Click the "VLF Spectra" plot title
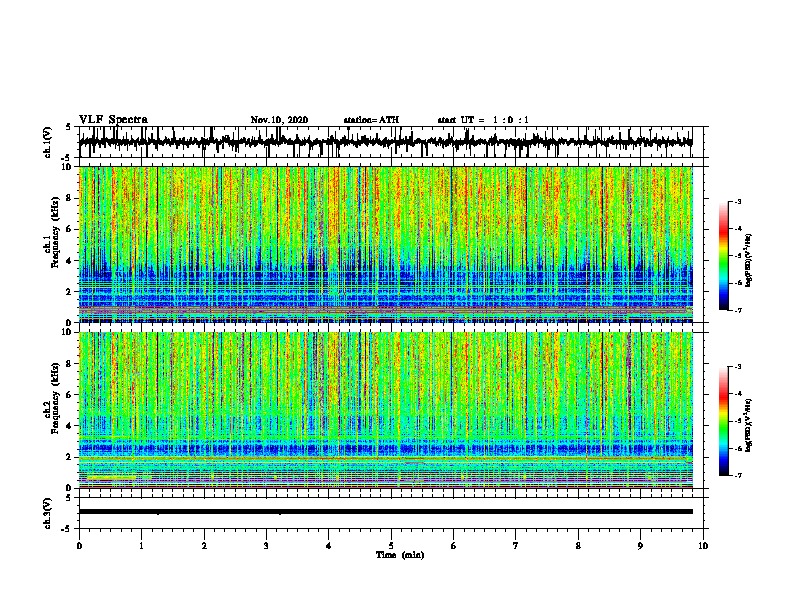Screen dimensions: 792x612 [x=113, y=120]
